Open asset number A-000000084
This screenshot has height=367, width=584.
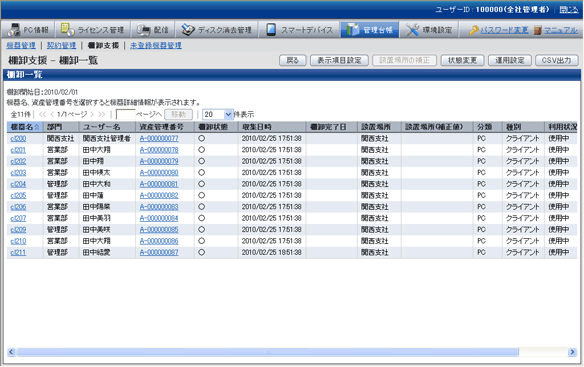[159, 218]
